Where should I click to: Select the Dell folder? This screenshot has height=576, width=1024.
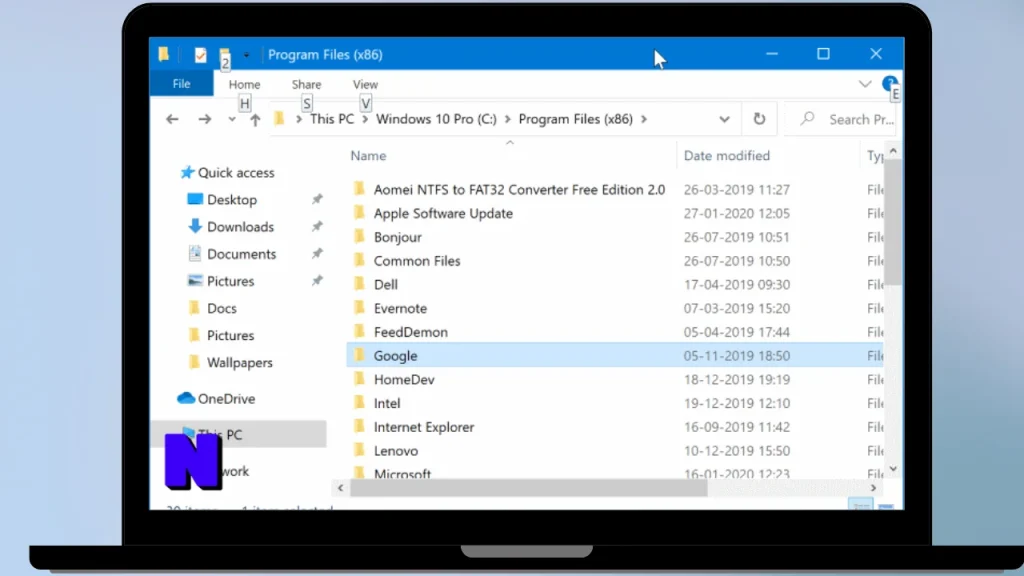coord(385,285)
